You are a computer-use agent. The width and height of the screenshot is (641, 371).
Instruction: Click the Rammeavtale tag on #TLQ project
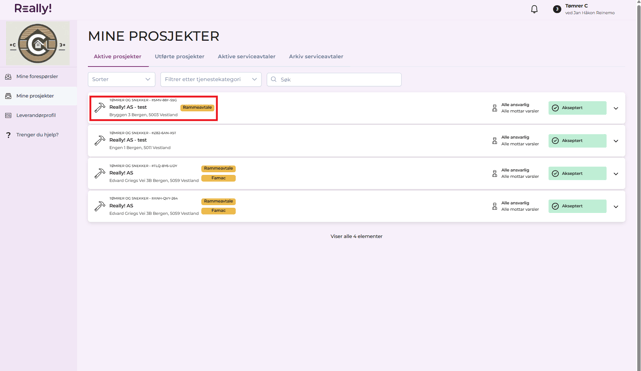pos(218,168)
